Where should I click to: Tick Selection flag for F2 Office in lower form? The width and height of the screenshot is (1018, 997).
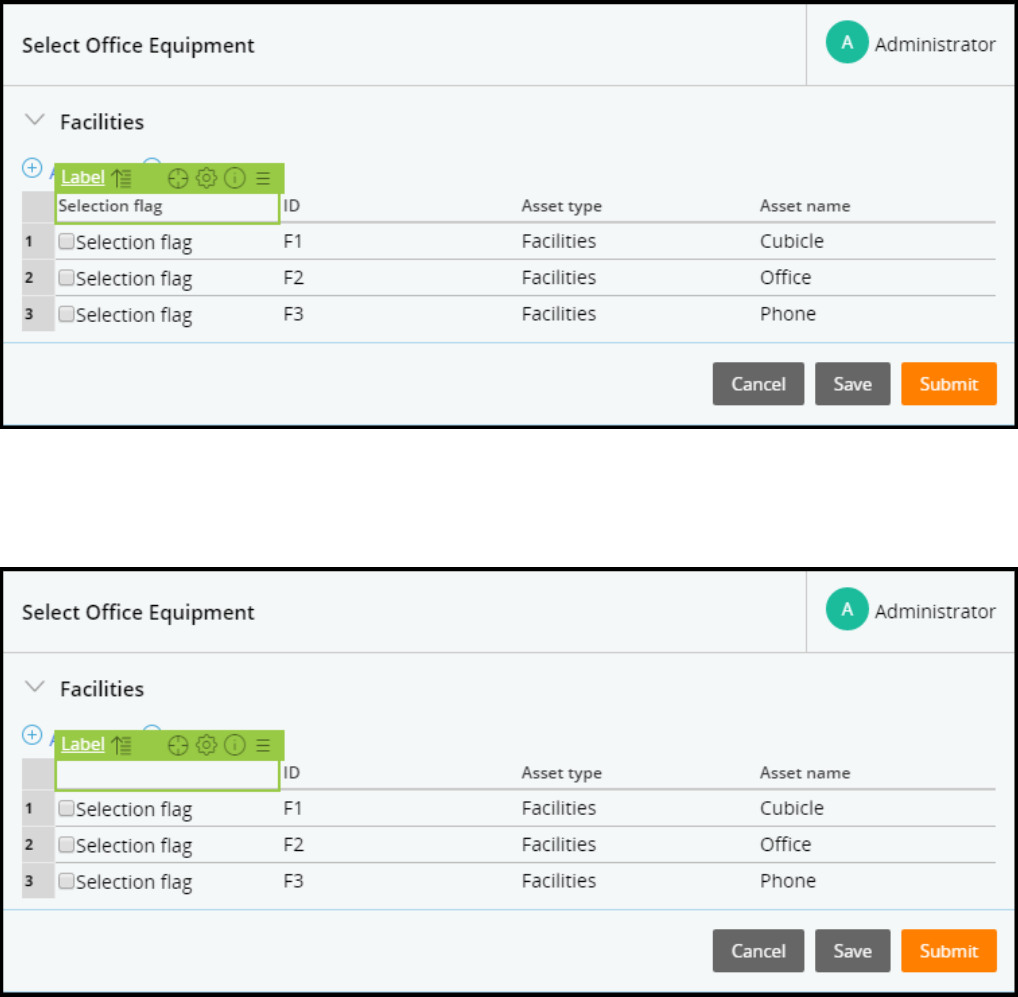coord(66,845)
